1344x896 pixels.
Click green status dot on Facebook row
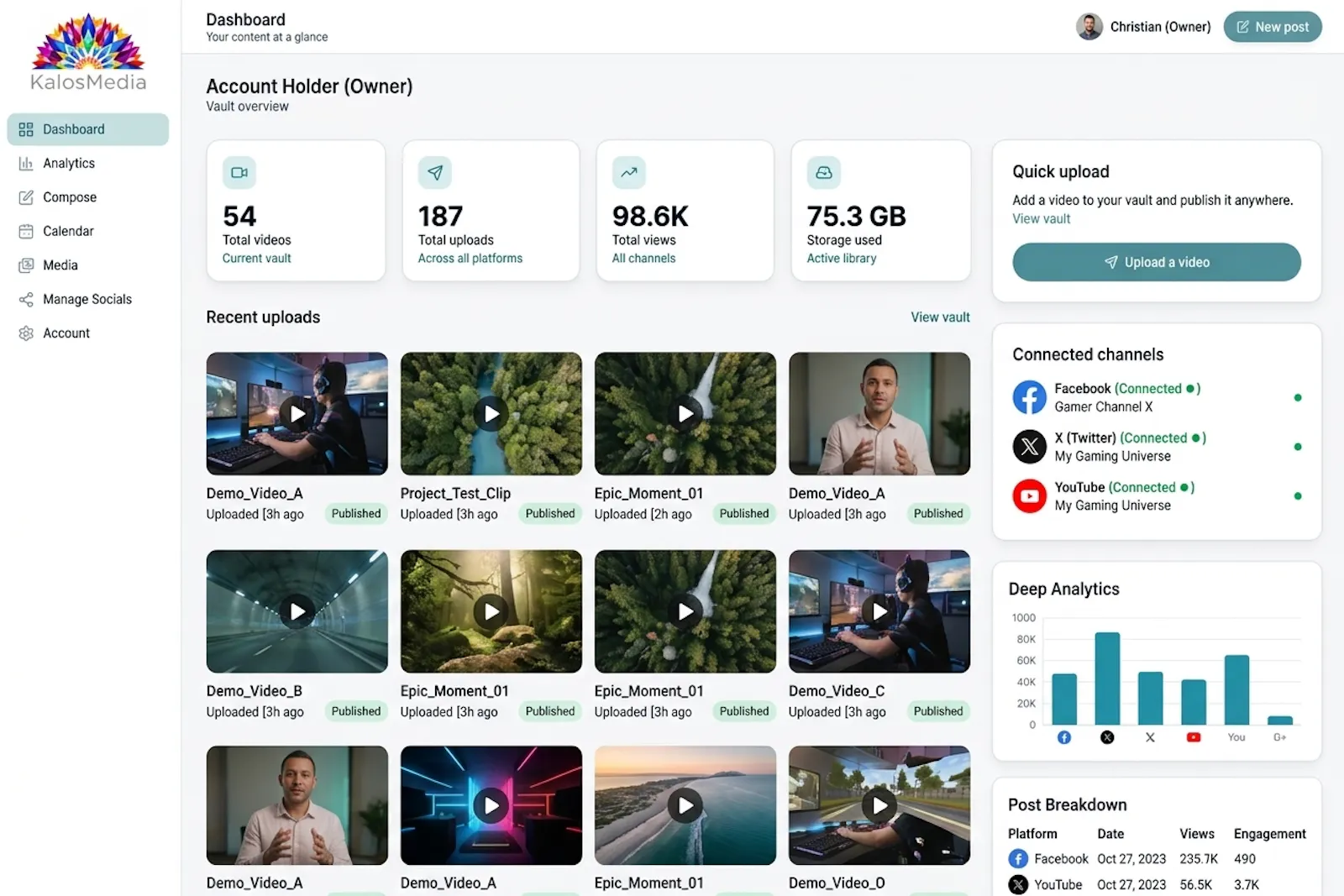tap(1298, 398)
